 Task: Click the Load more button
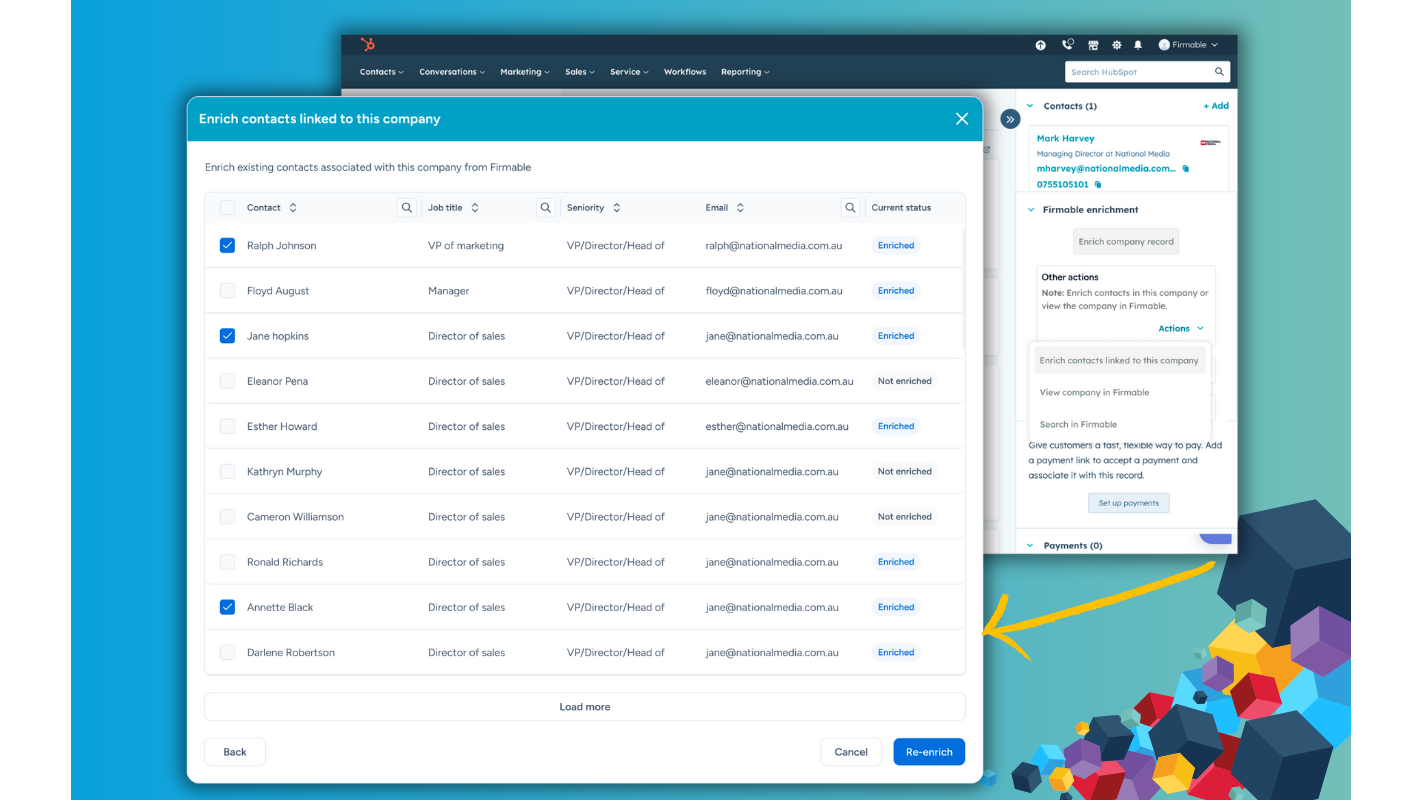click(585, 707)
